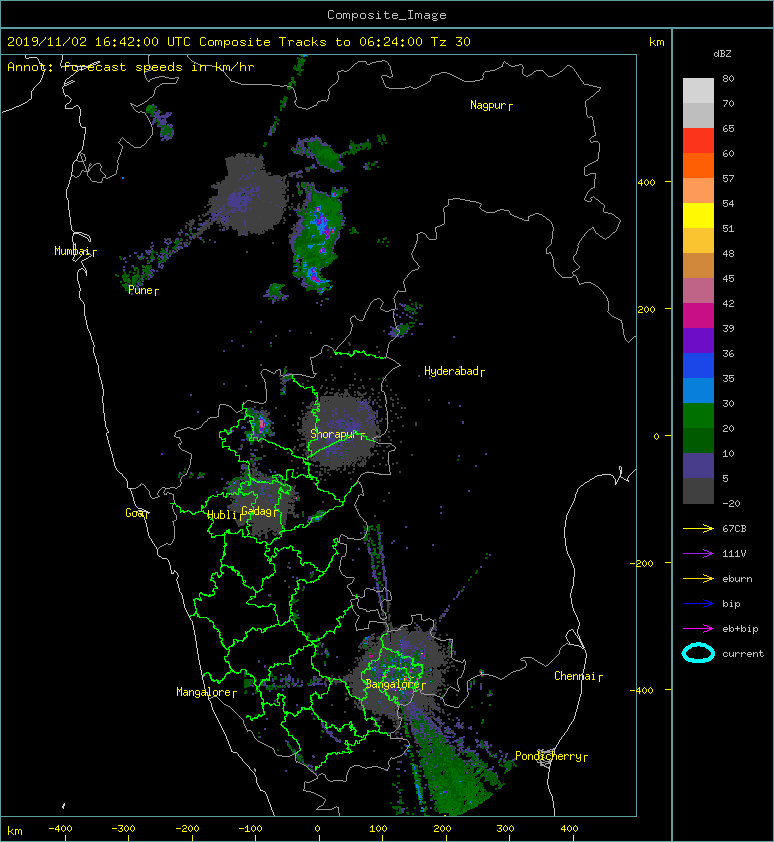This screenshot has width=774, height=842.
Task: Click the 67CB yellow arrow legend icon
Action: [x=698, y=529]
